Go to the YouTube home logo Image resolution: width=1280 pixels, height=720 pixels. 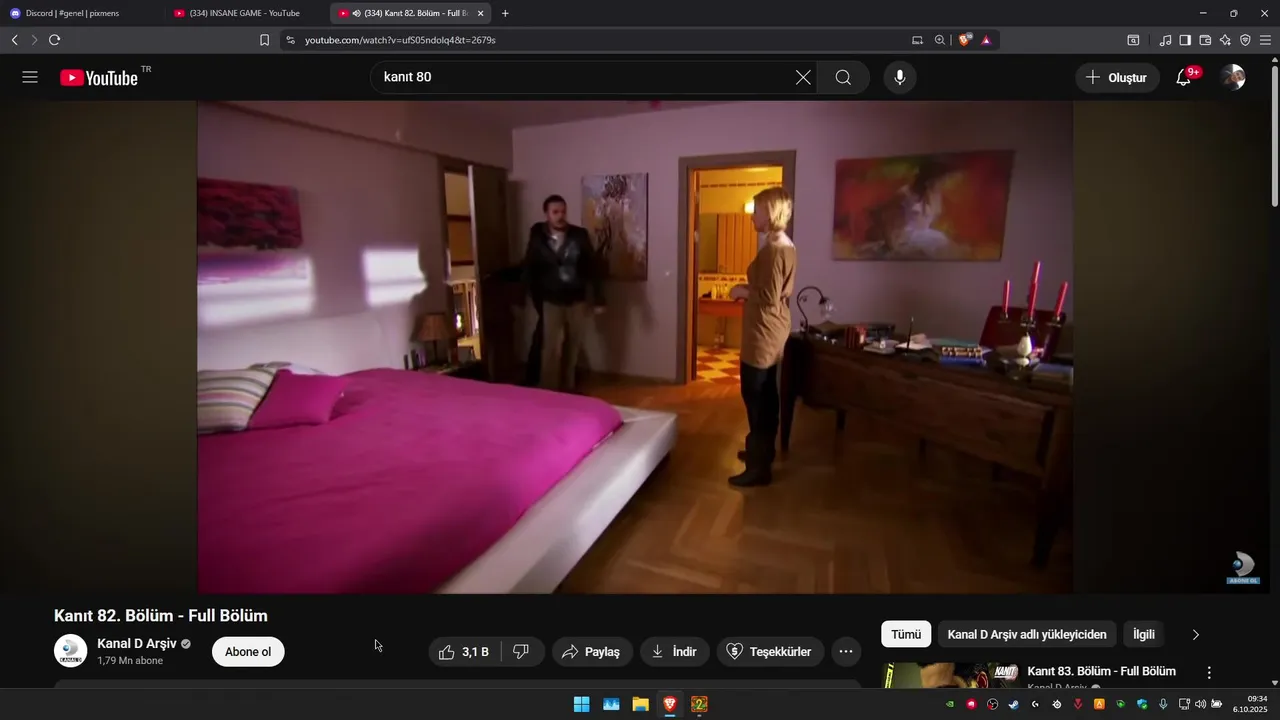coord(99,77)
